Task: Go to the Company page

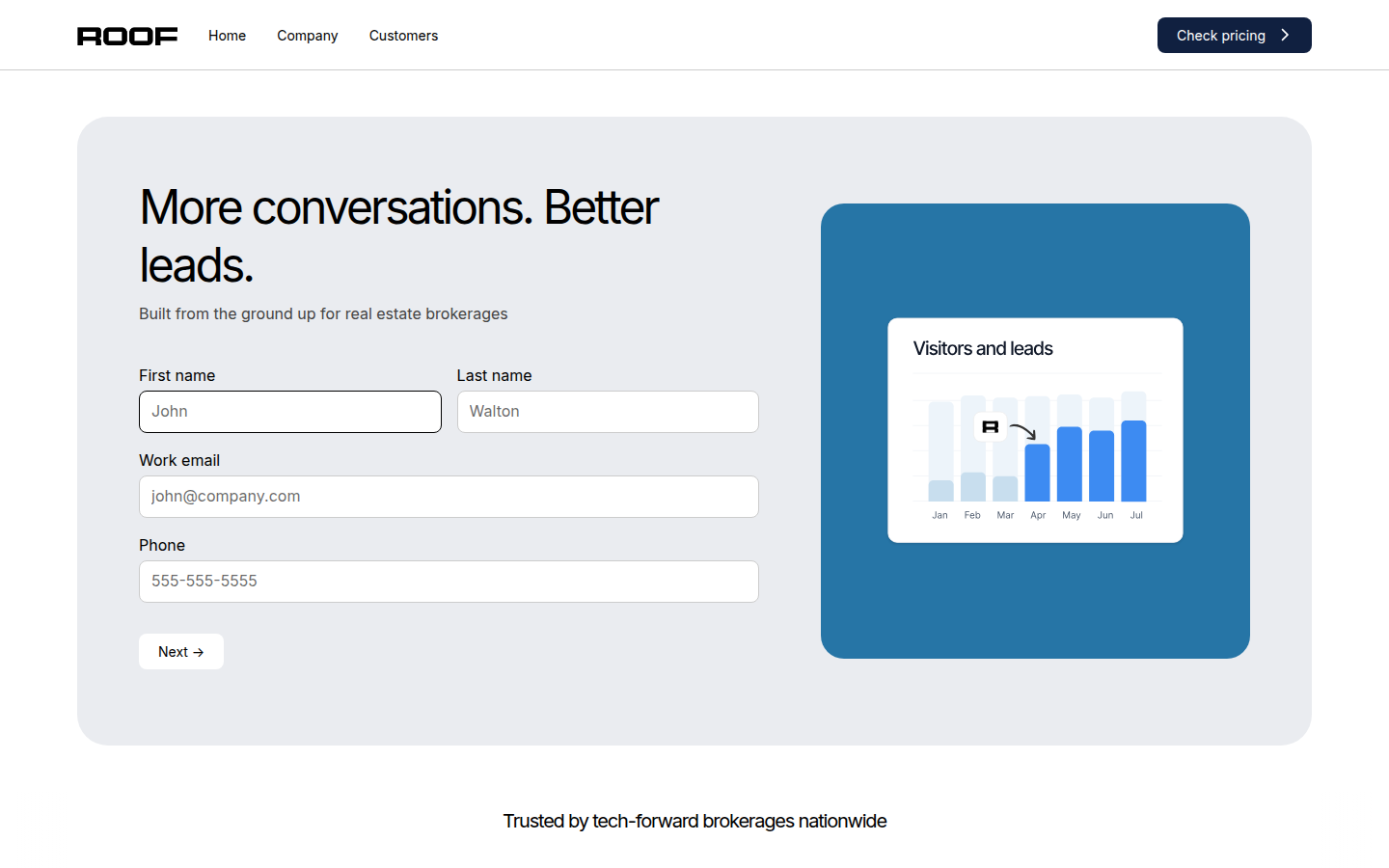Action: coord(307,36)
